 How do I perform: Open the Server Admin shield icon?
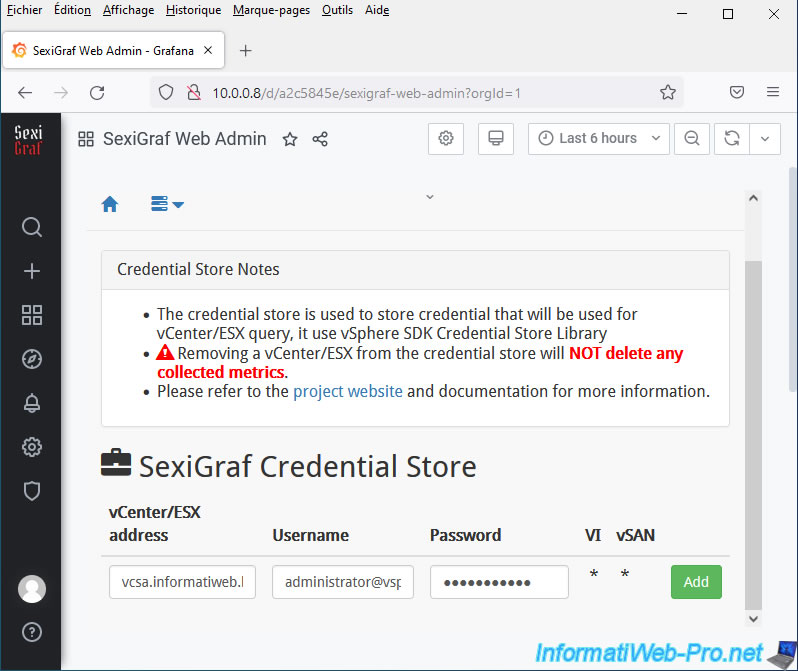pos(31,491)
